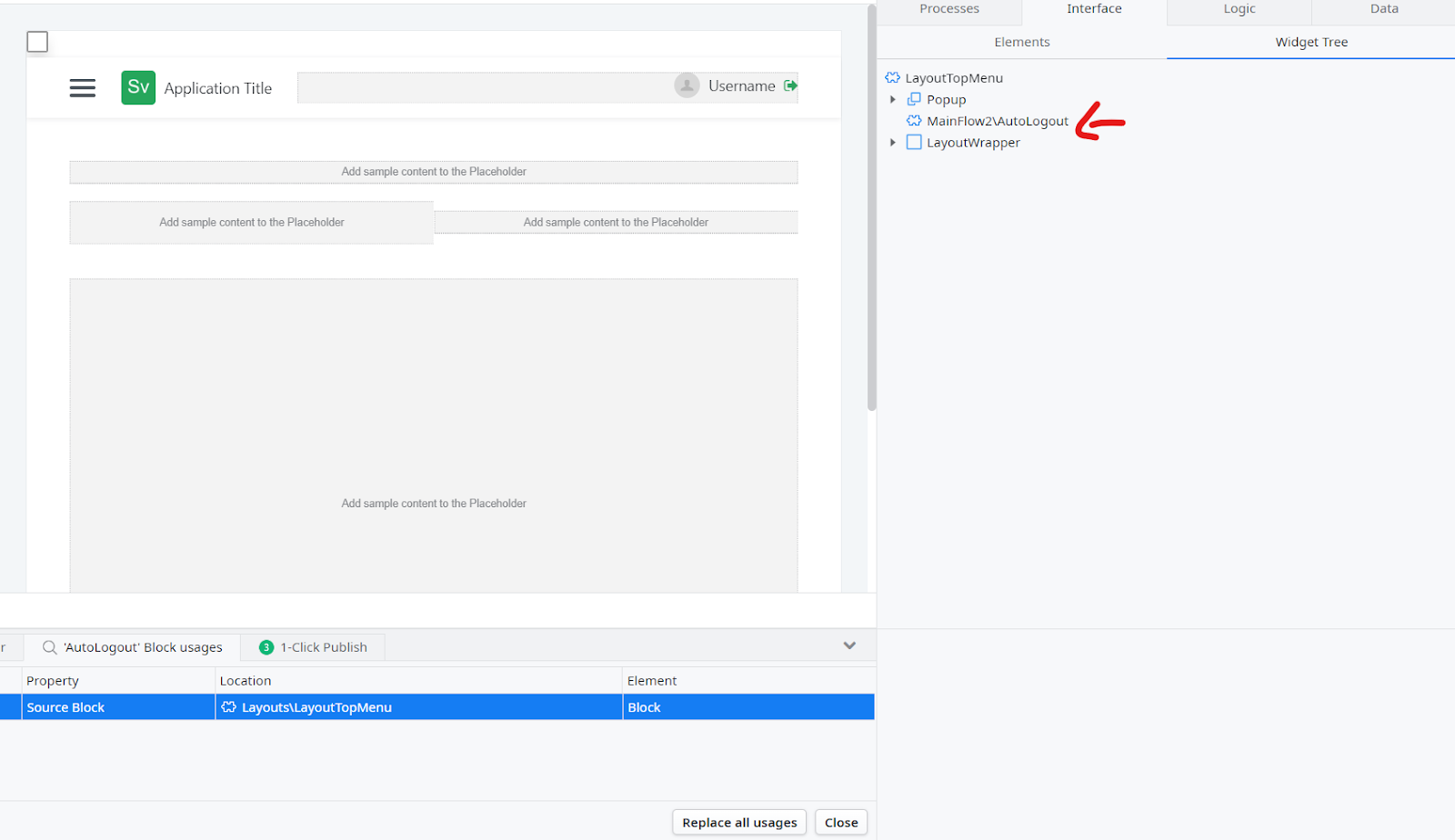Select the Source Block property cell
The width and height of the screenshot is (1455, 840).
[x=118, y=707]
